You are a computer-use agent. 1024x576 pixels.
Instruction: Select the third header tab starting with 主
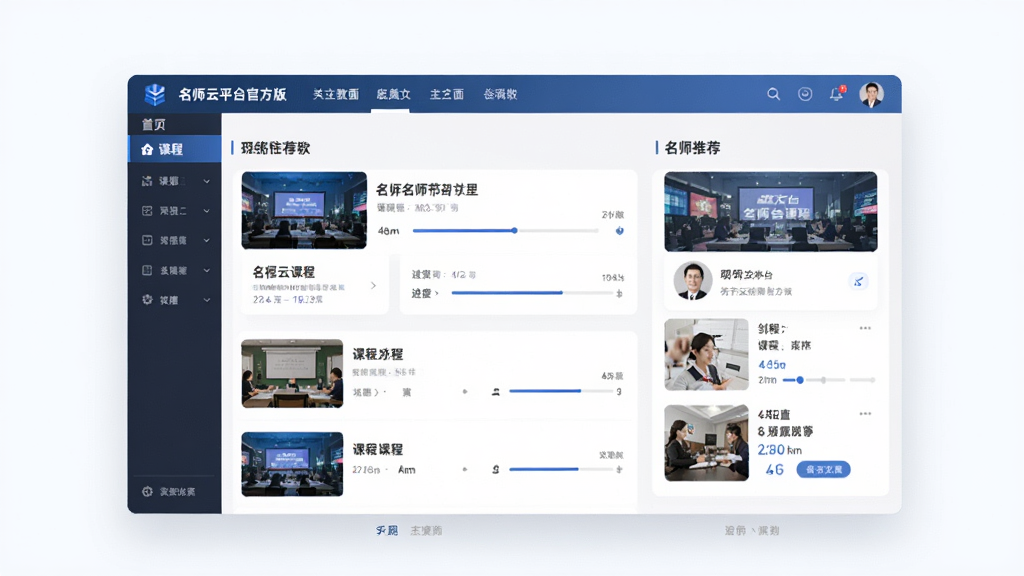pyautogui.click(x=447, y=94)
